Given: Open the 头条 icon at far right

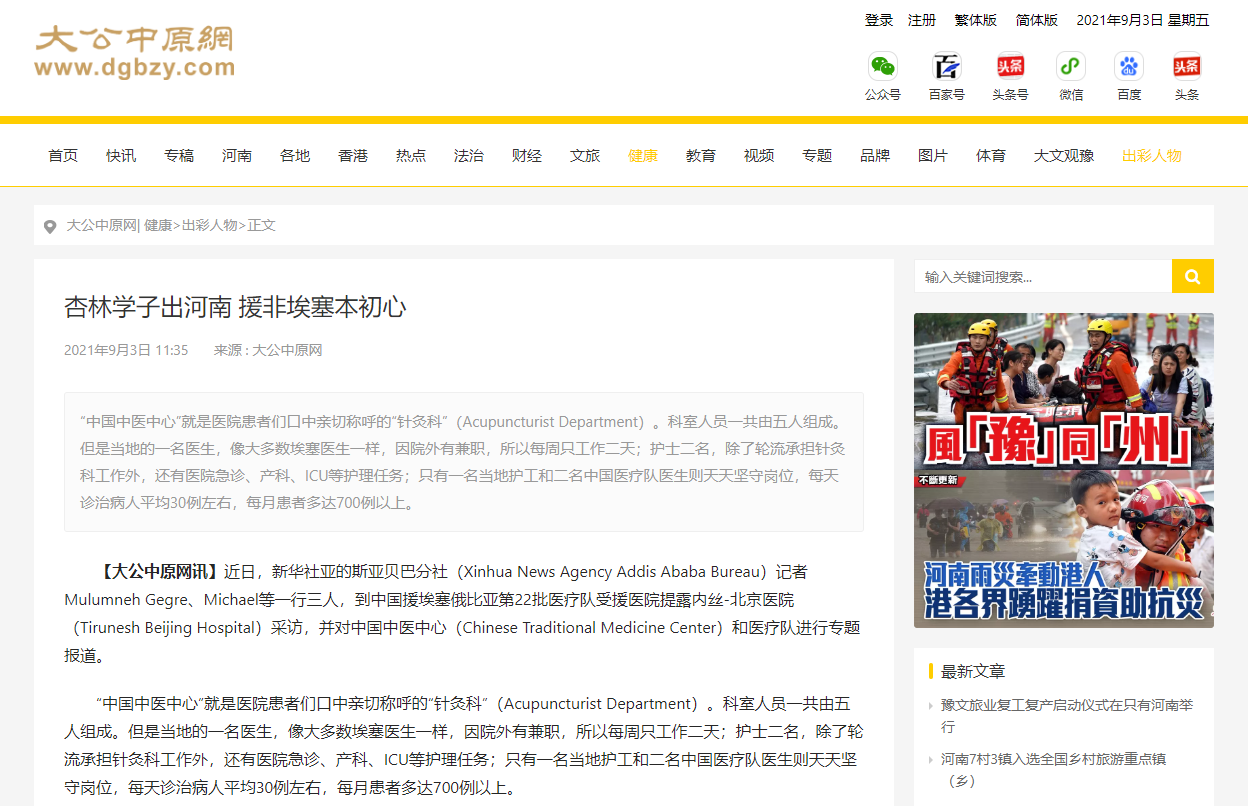Looking at the screenshot, I should point(1187,67).
